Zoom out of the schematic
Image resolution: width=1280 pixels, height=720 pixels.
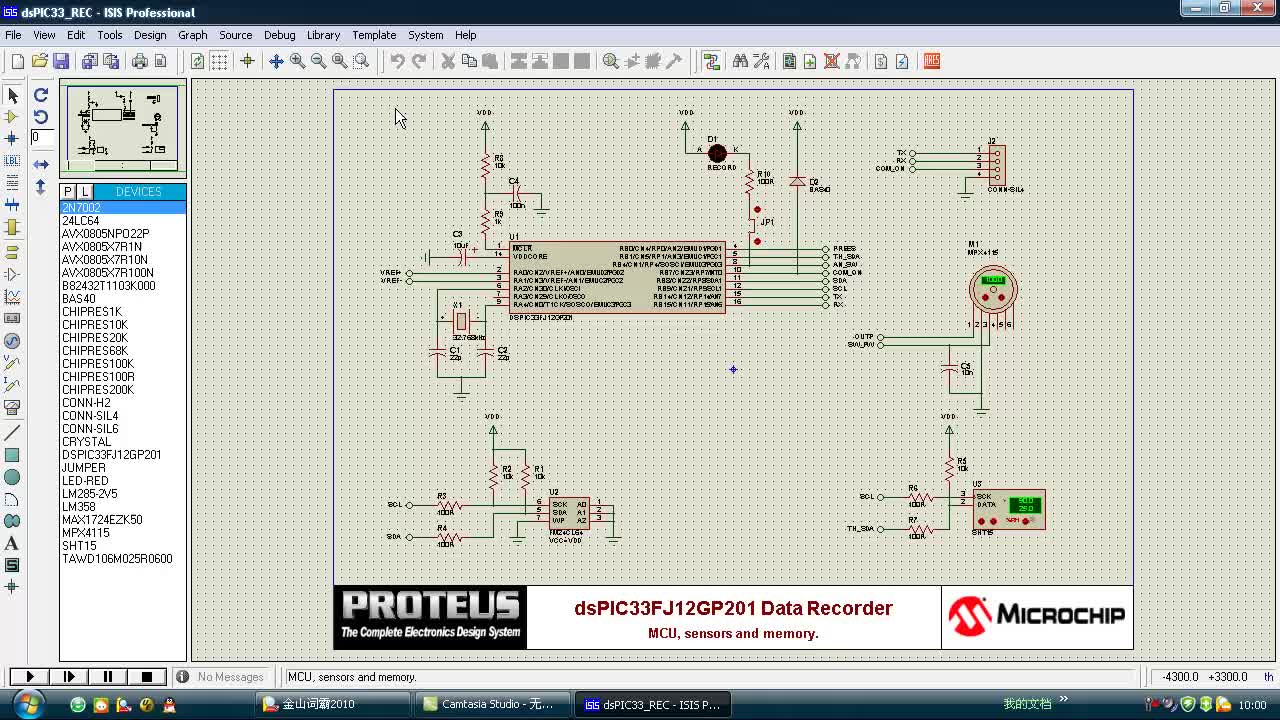click(x=318, y=61)
